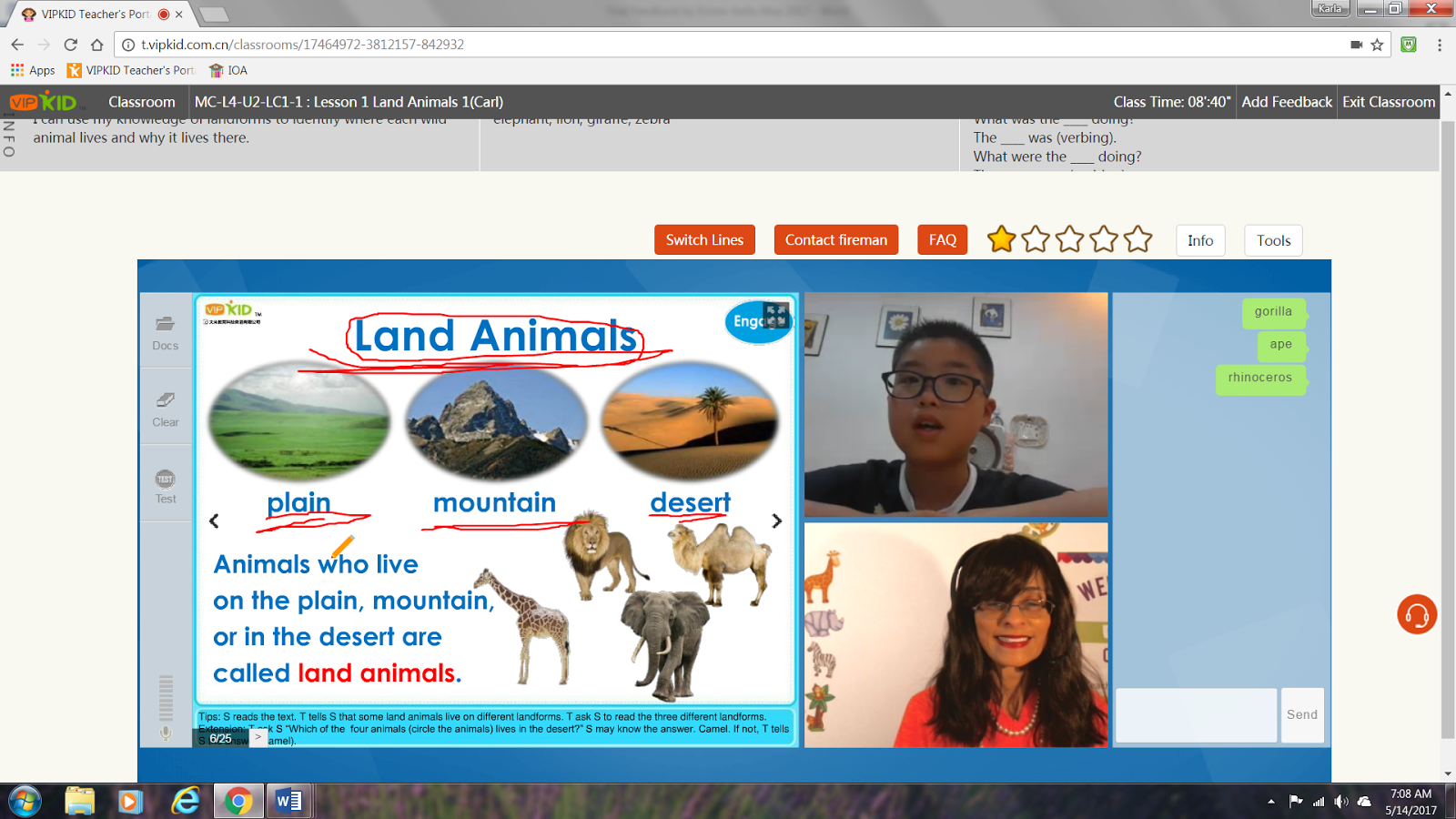
Task: Open media player from taskbar
Action: 130,801
